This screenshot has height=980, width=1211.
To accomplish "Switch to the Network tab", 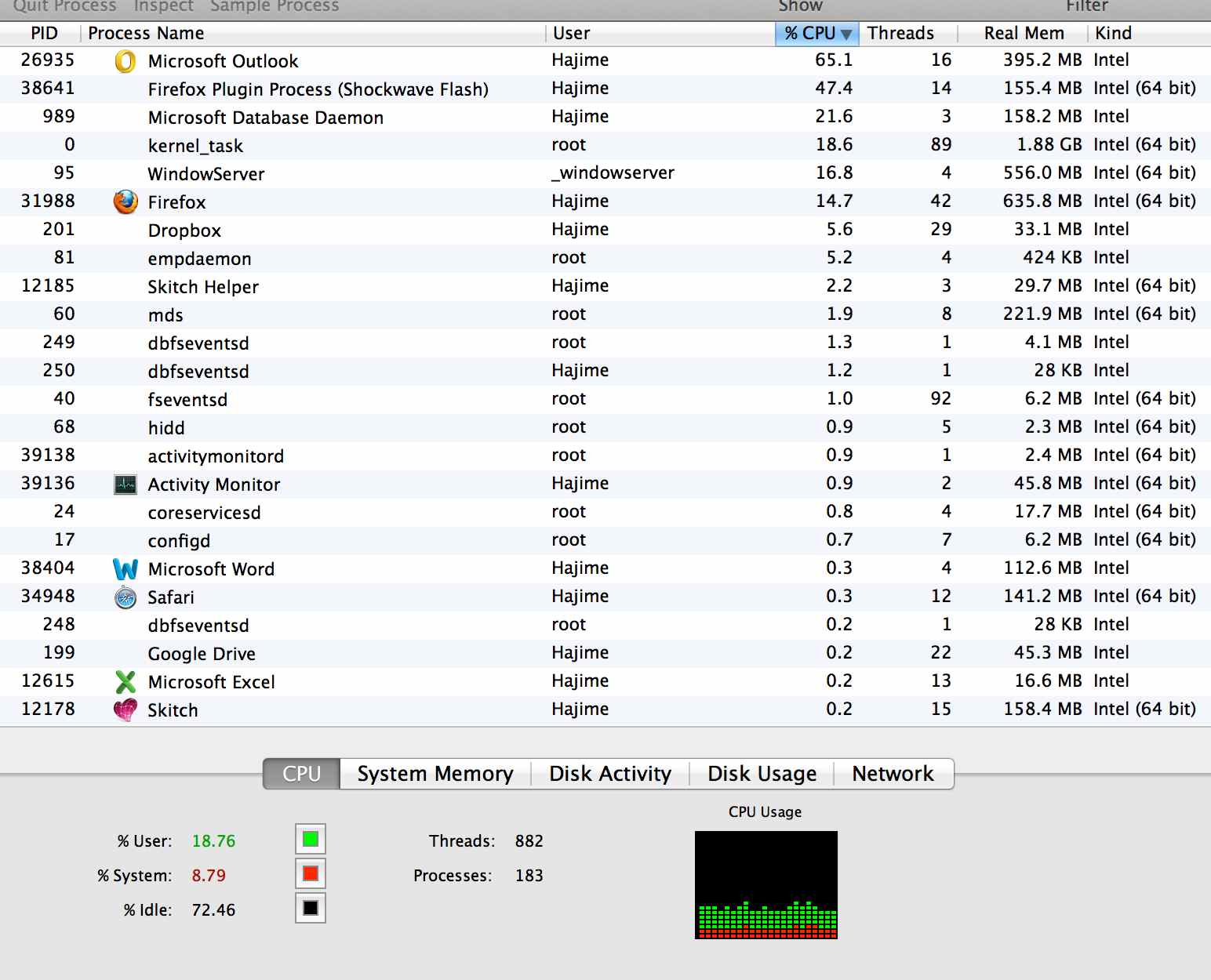I will 893,774.
